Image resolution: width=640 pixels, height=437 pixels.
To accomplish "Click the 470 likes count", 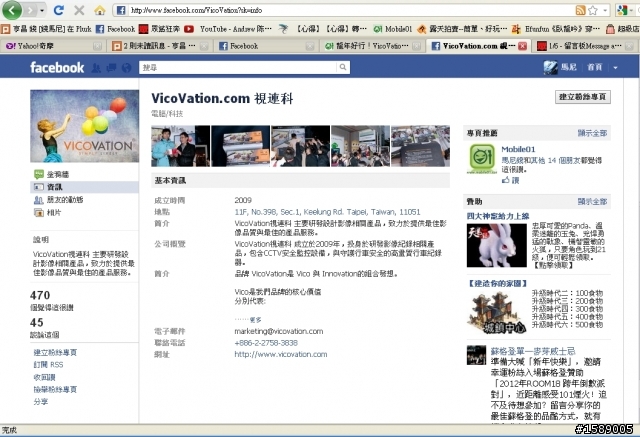I will [x=40, y=295].
